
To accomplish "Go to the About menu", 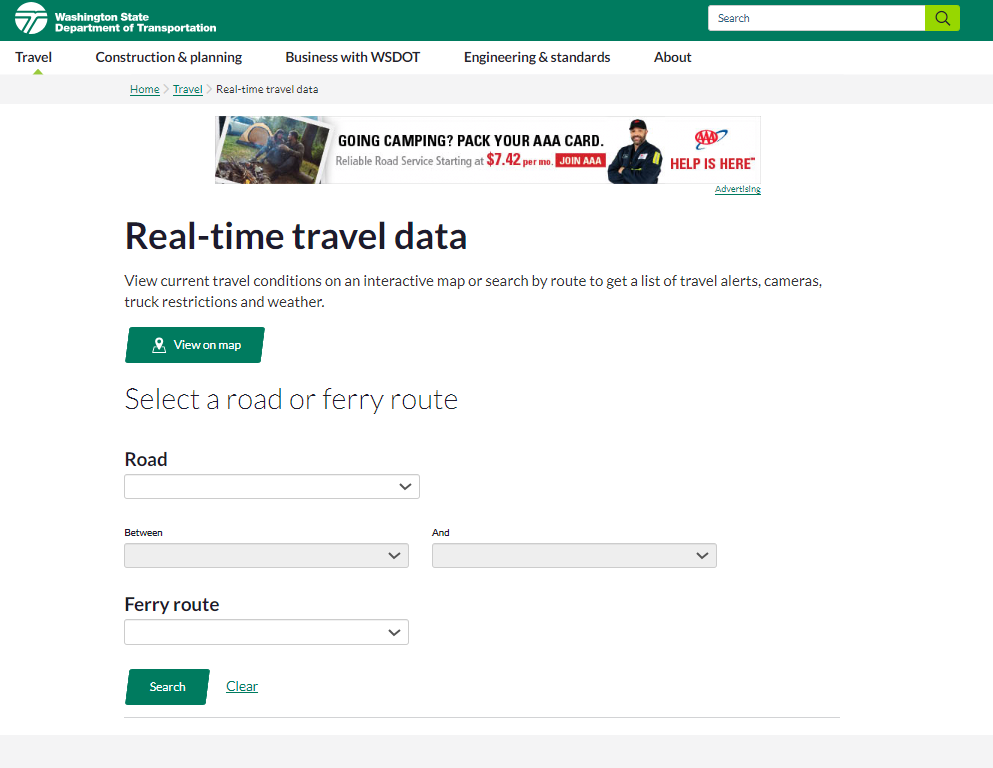I will click(673, 57).
